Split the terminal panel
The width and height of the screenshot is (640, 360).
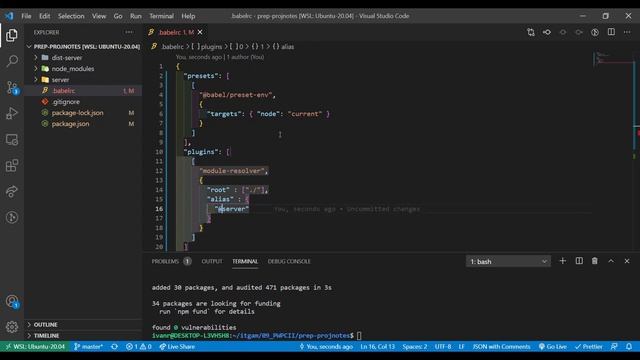coord(579,261)
